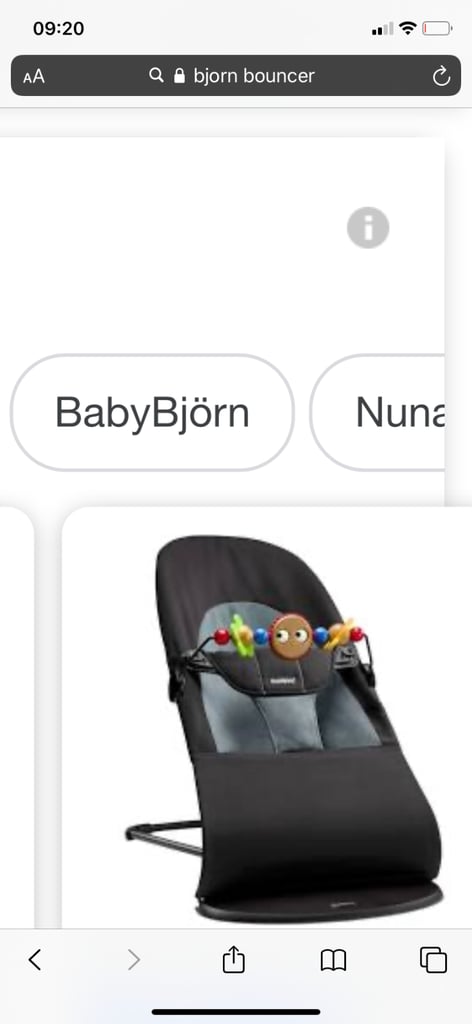Image resolution: width=472 pixels, height=1024 pixels.
Task: Open the bookmarks book icon
Action: pos(333,960)
